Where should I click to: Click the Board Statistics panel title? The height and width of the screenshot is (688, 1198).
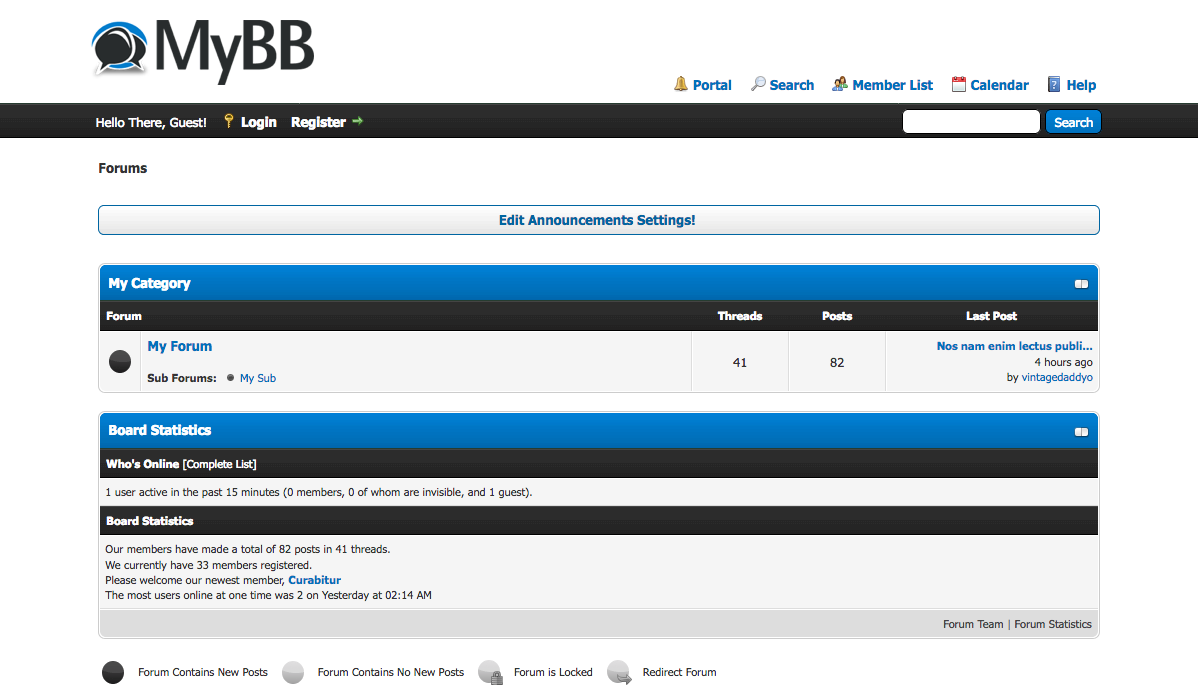(160, 430)
